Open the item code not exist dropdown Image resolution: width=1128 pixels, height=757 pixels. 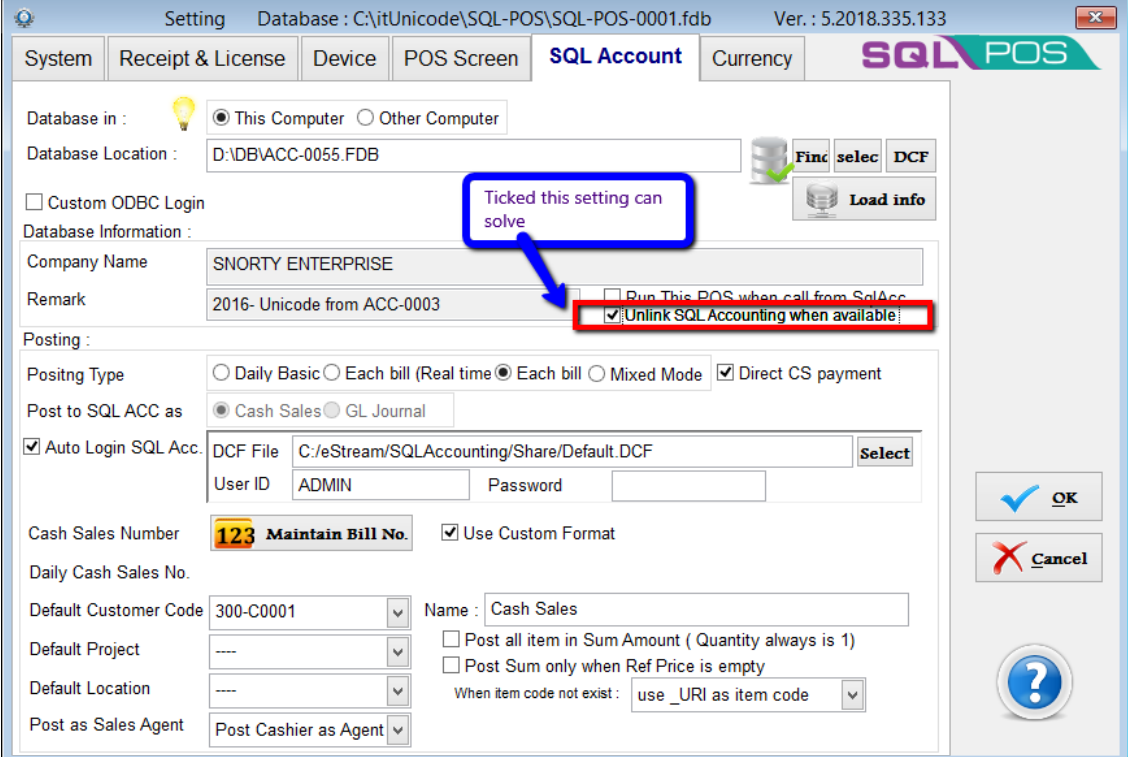pos(851,695)
